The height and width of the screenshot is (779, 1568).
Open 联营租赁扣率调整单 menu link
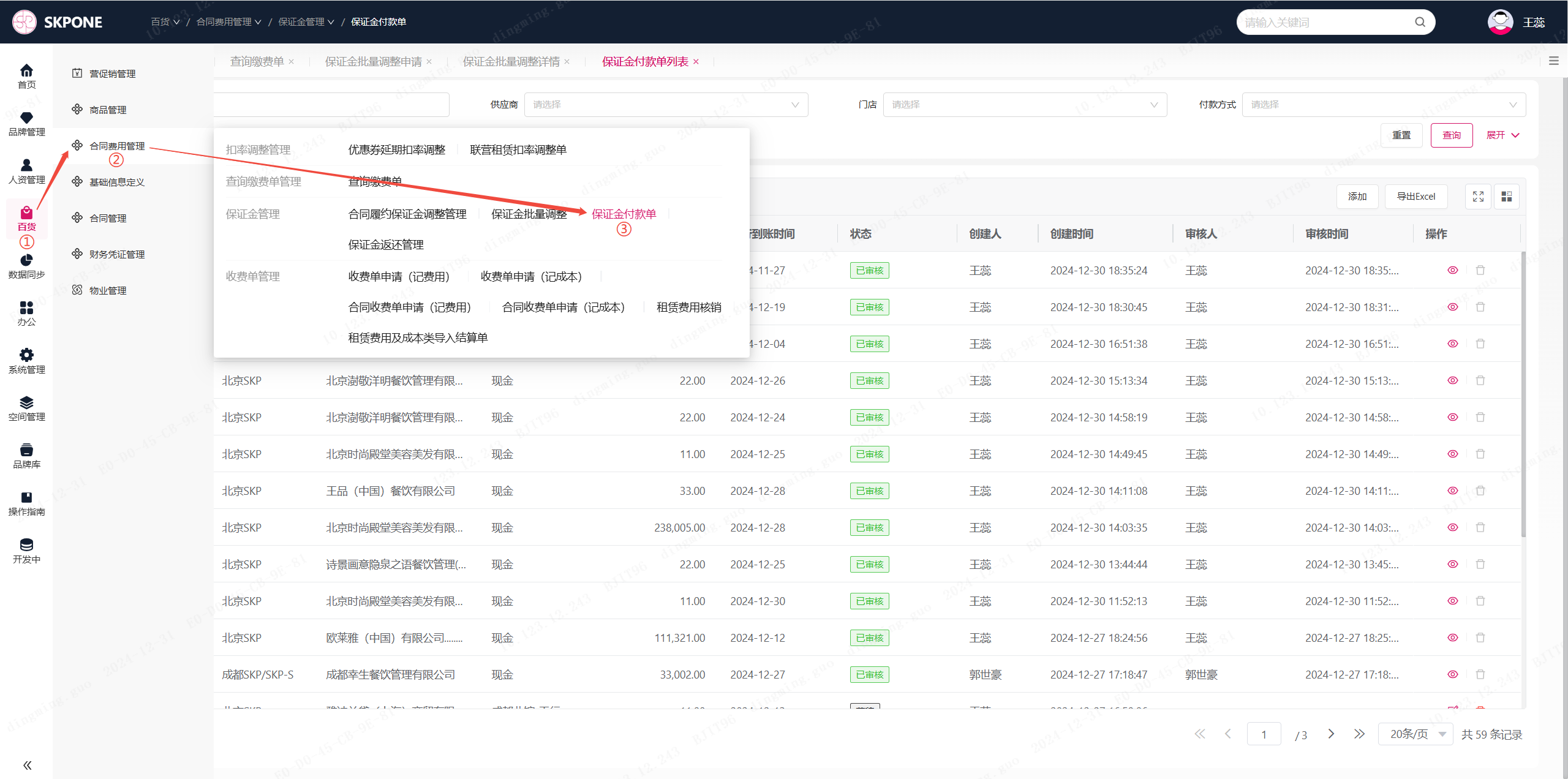coord(518,149)
